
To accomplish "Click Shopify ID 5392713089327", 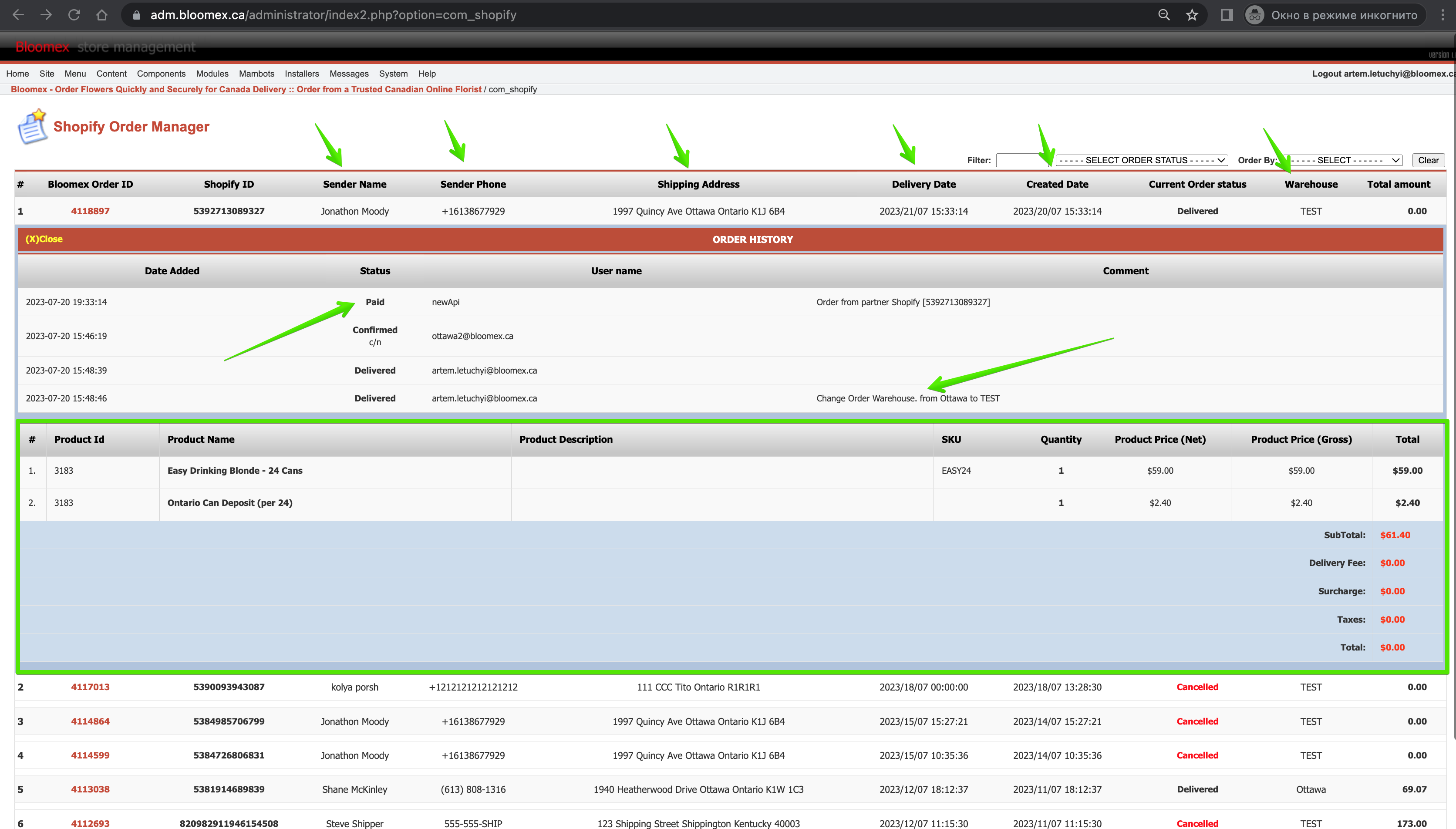I will click(229, 211).
